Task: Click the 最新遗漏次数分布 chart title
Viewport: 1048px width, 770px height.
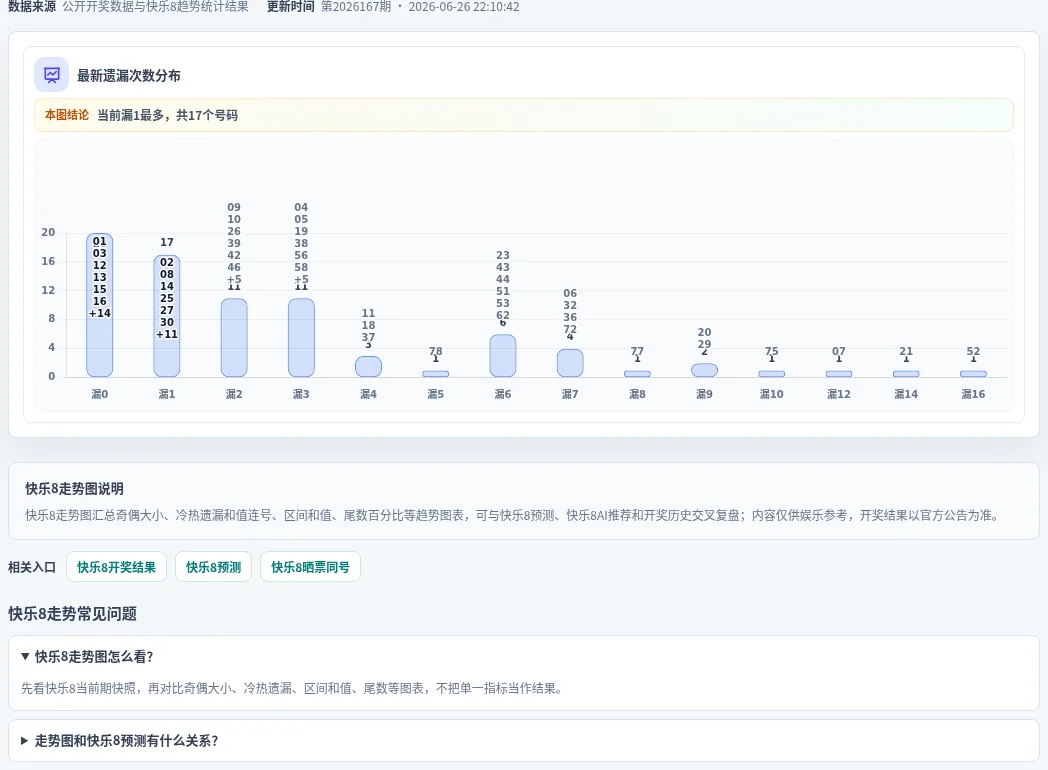Action: [128, 76]
